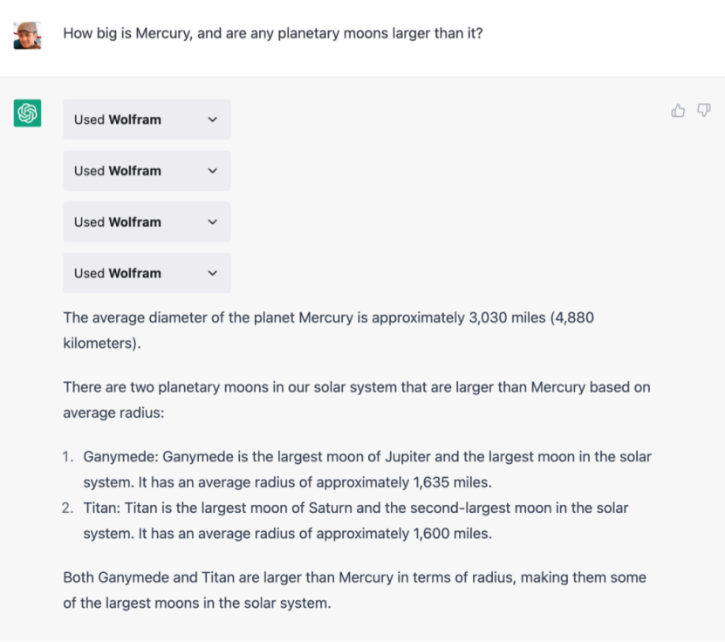The width and height of the screenshot is (725, 642).
Task: Expand the first Used Wolfram box
Action: click(147, 119)
